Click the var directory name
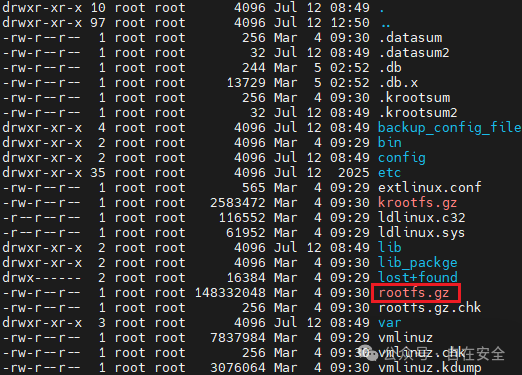 pos(389,323)
